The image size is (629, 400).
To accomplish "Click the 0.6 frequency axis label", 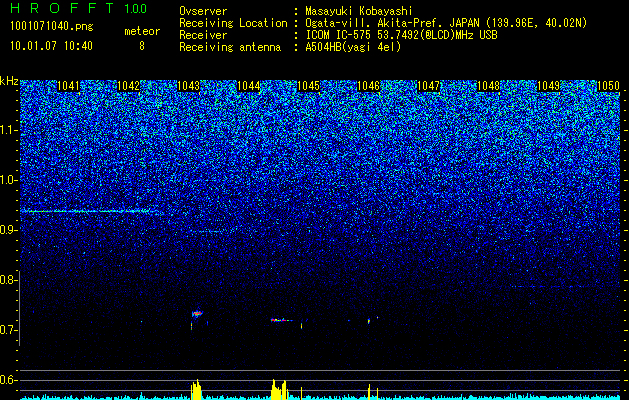I will pos(7,380).
